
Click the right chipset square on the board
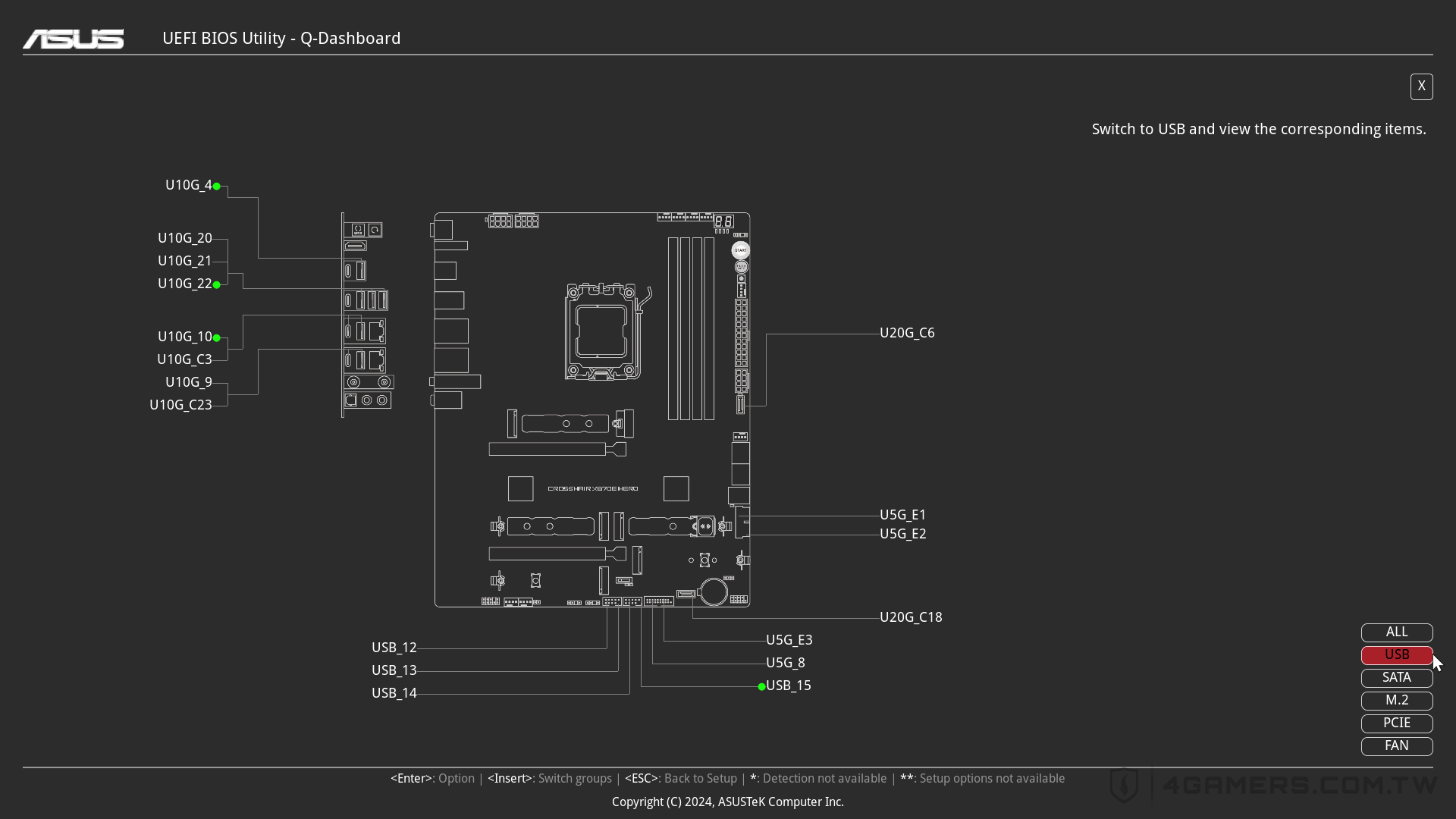click(676, 488)
